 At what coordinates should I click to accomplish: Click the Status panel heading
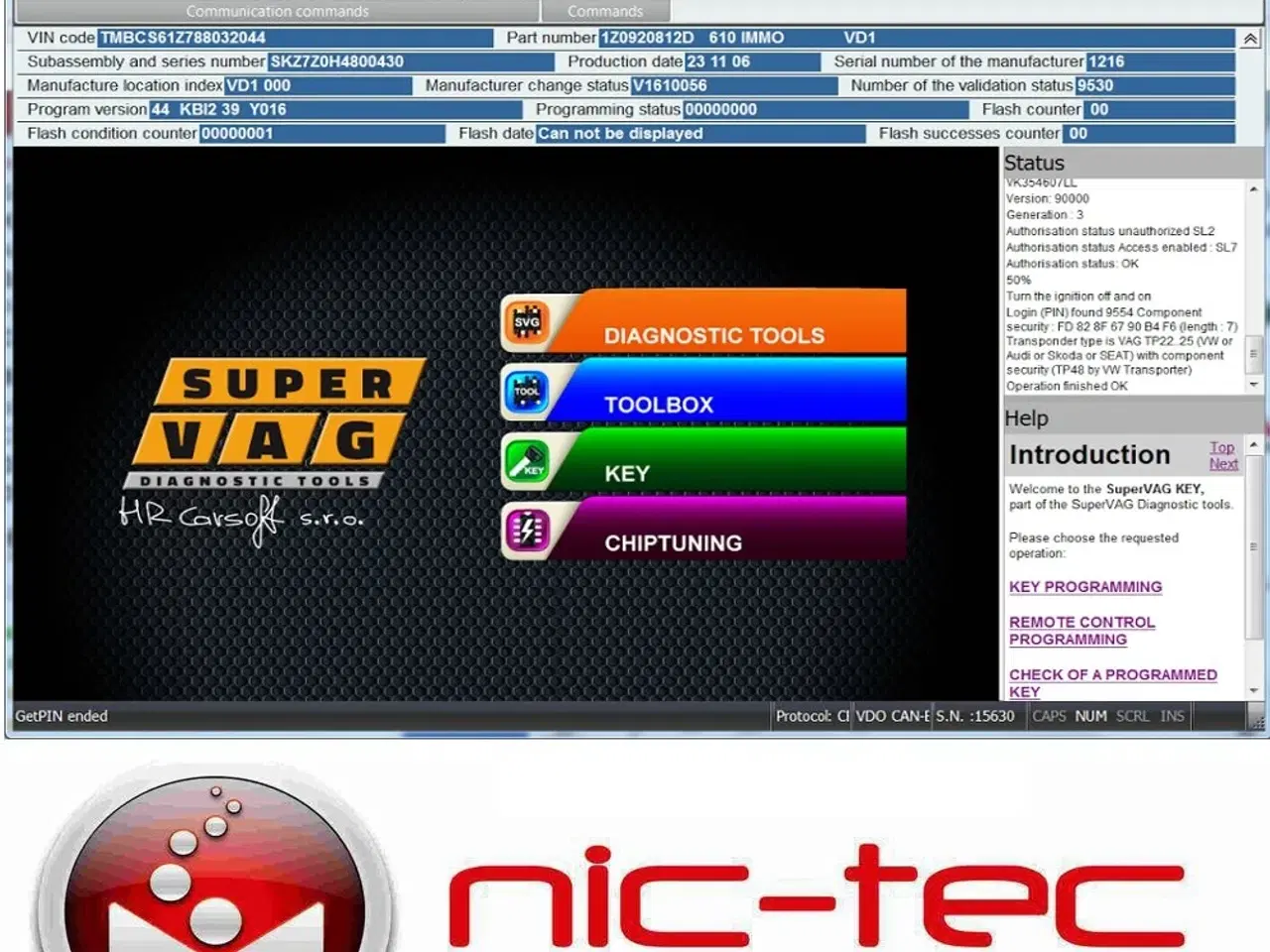[x=1034, y=163]
